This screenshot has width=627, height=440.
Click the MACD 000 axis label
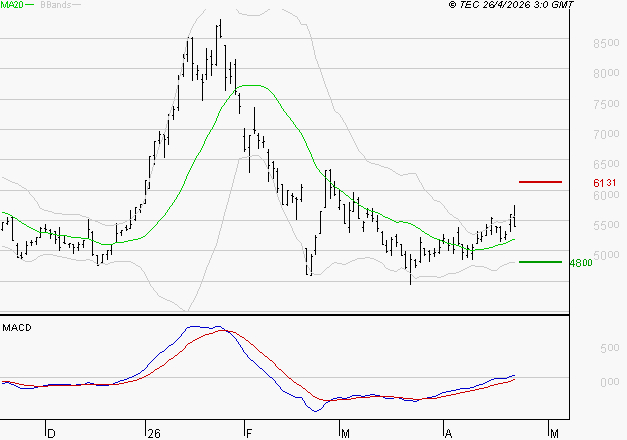point(609,382)
